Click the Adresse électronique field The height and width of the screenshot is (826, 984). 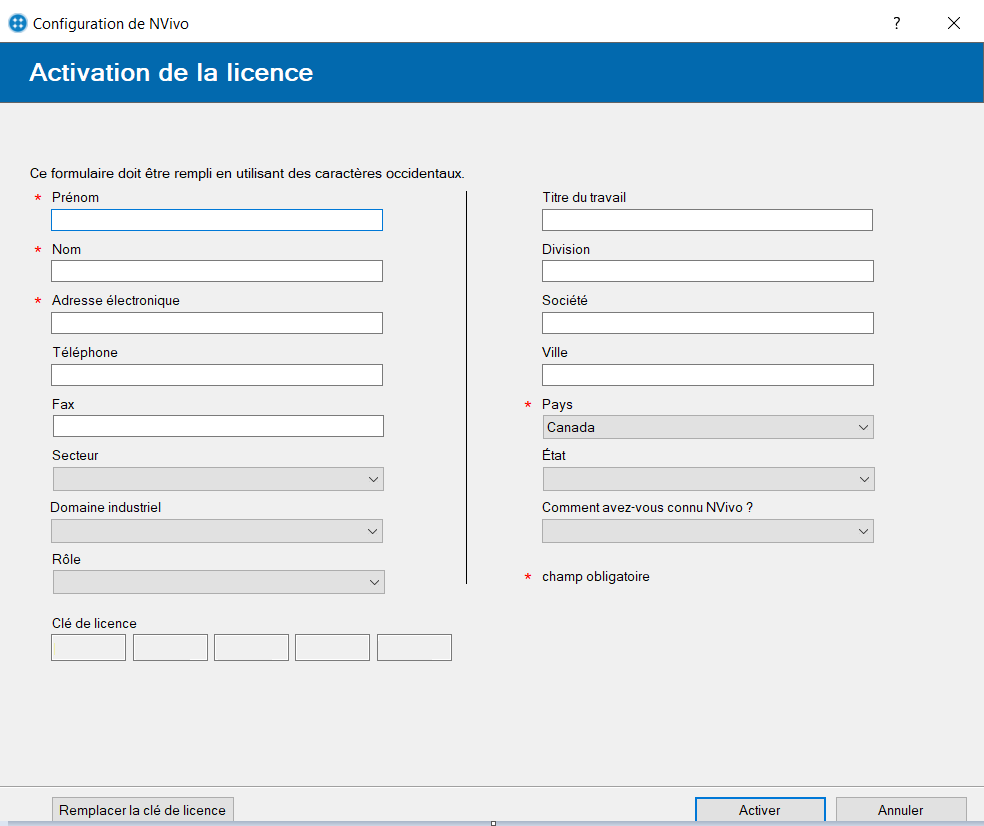point(217,323)
